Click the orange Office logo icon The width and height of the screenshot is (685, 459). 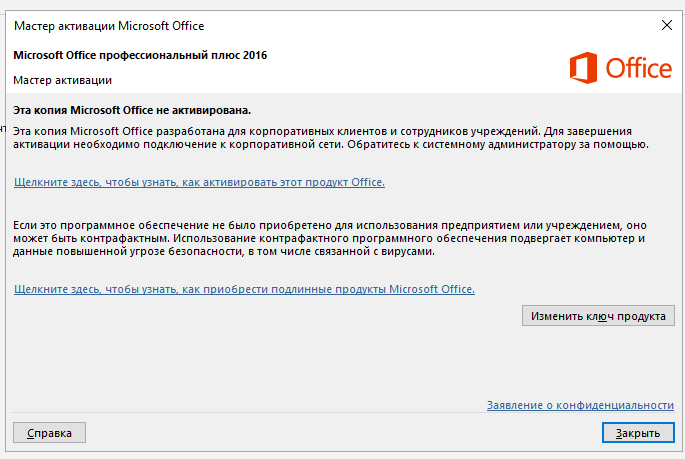pyautogui.click(x=583, y=68)
